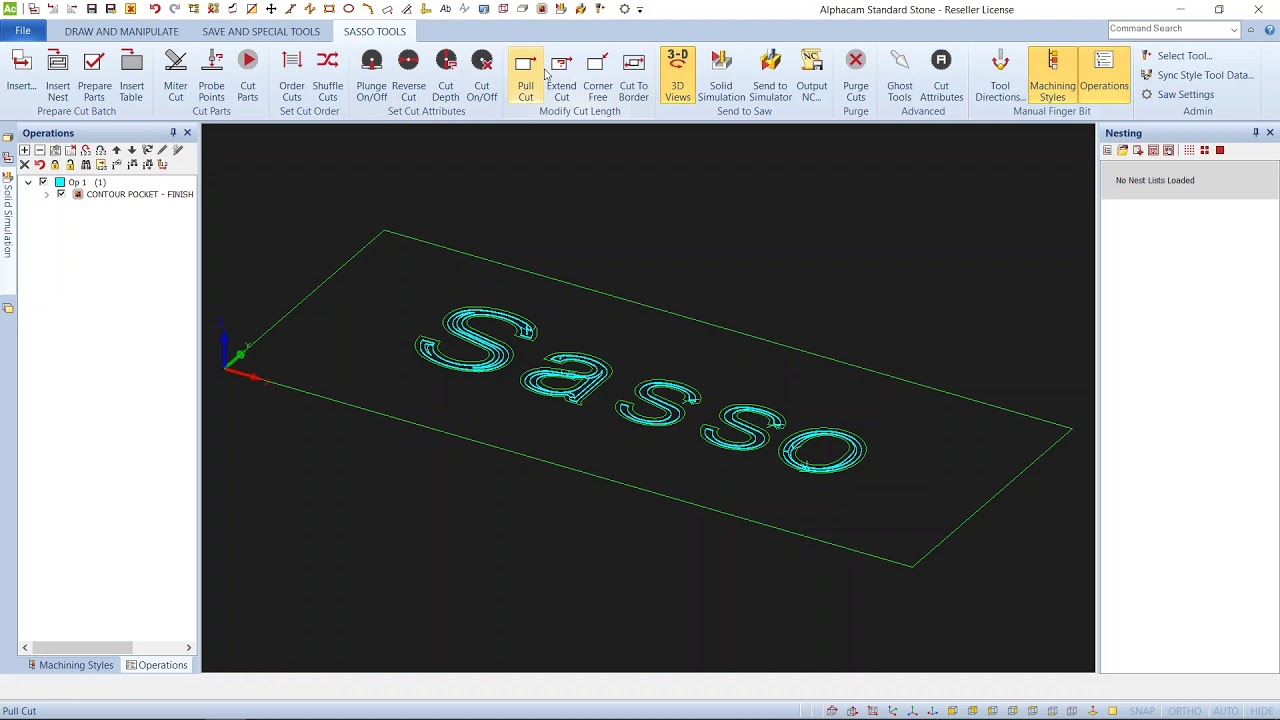Open the Ghost Tools option
Viewport: 1280px width, 720px height.
[899, 76]
